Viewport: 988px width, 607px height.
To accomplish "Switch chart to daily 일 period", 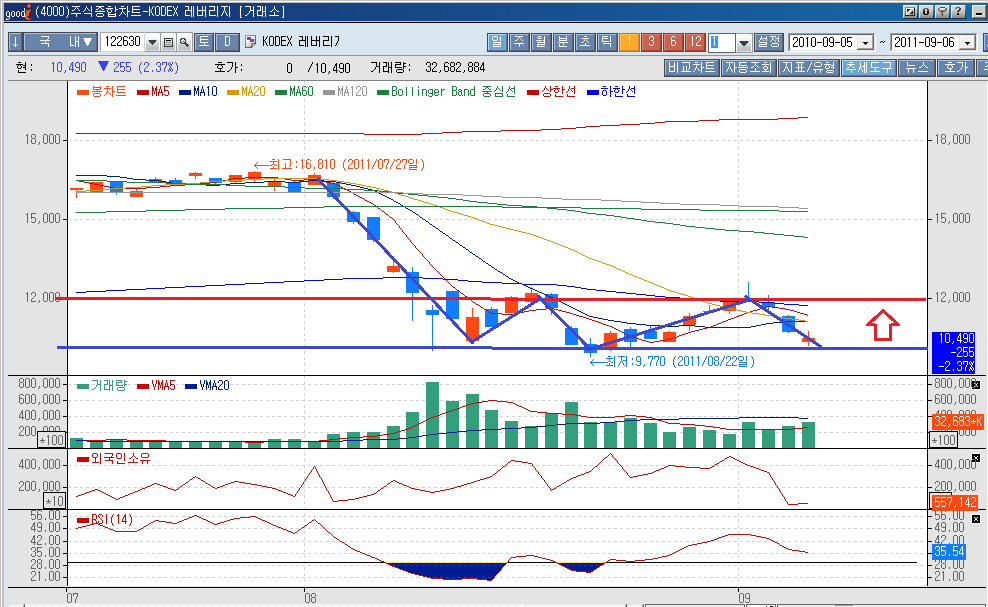I will pos(497,42).
